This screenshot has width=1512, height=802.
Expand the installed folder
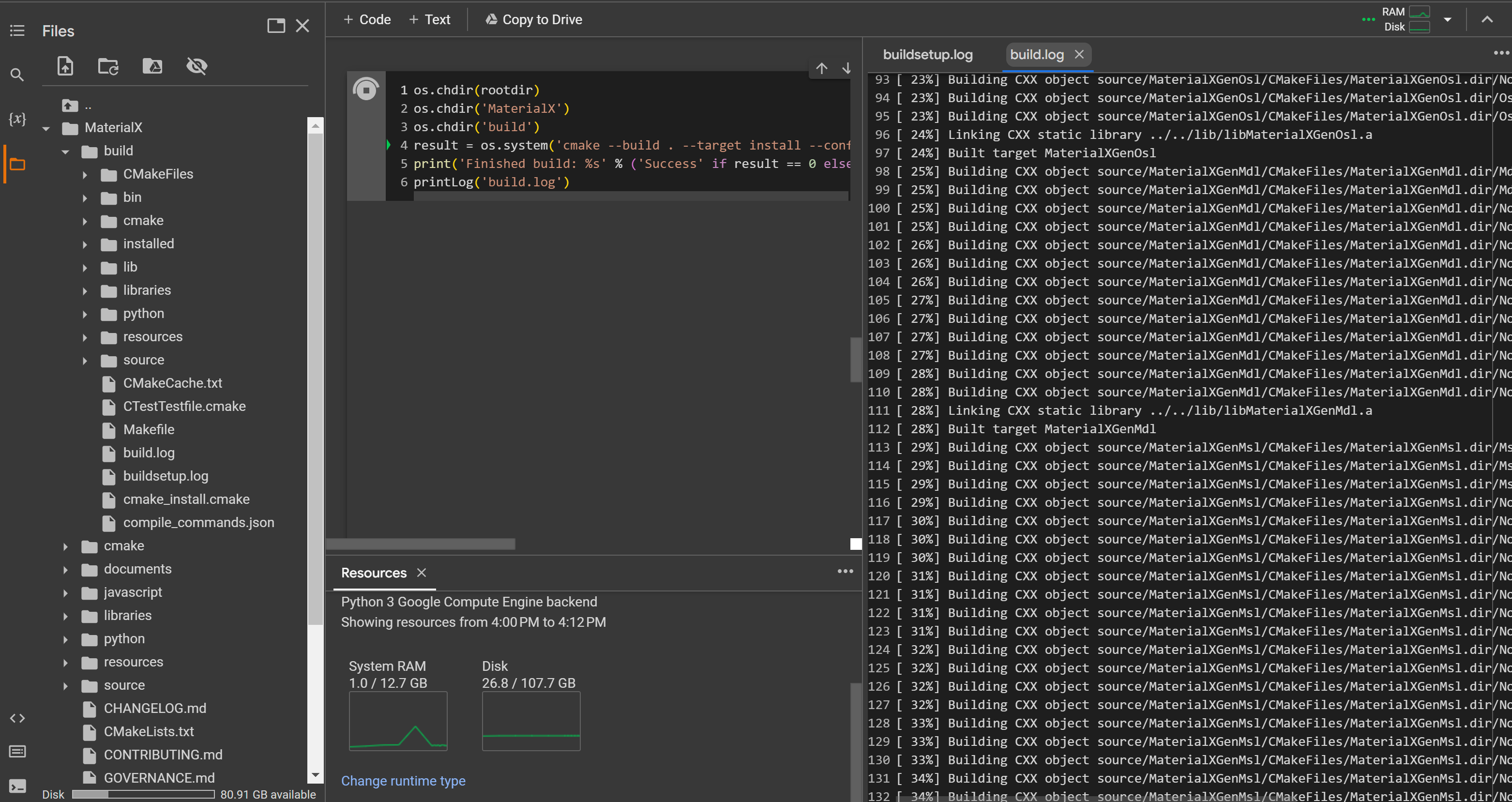[x=85, y=244]
